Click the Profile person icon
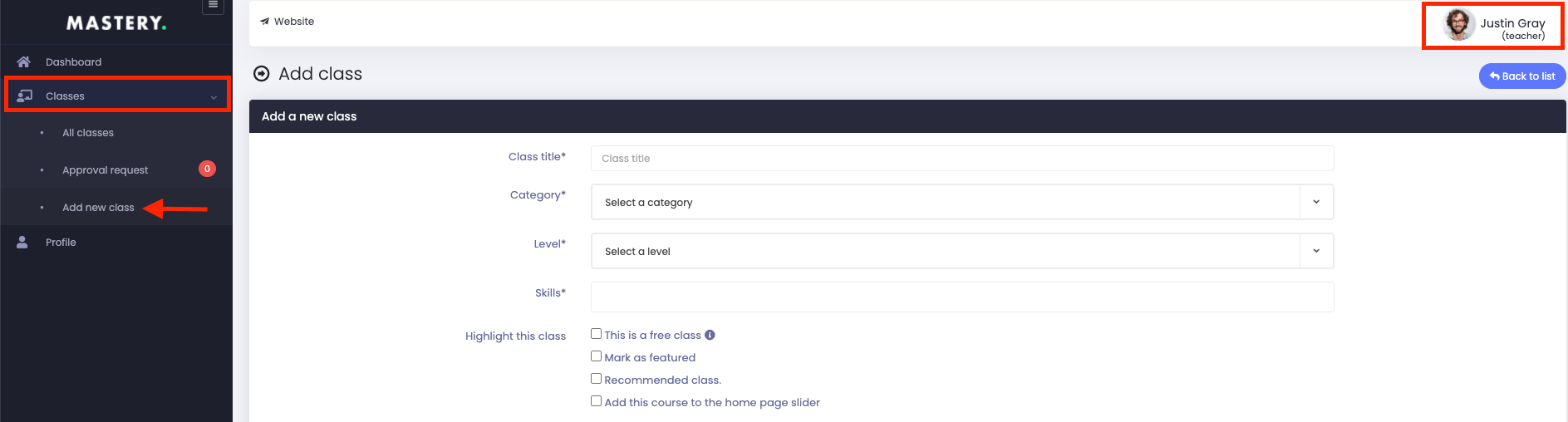Viewport: 1568px width, 422px height. 22,242
